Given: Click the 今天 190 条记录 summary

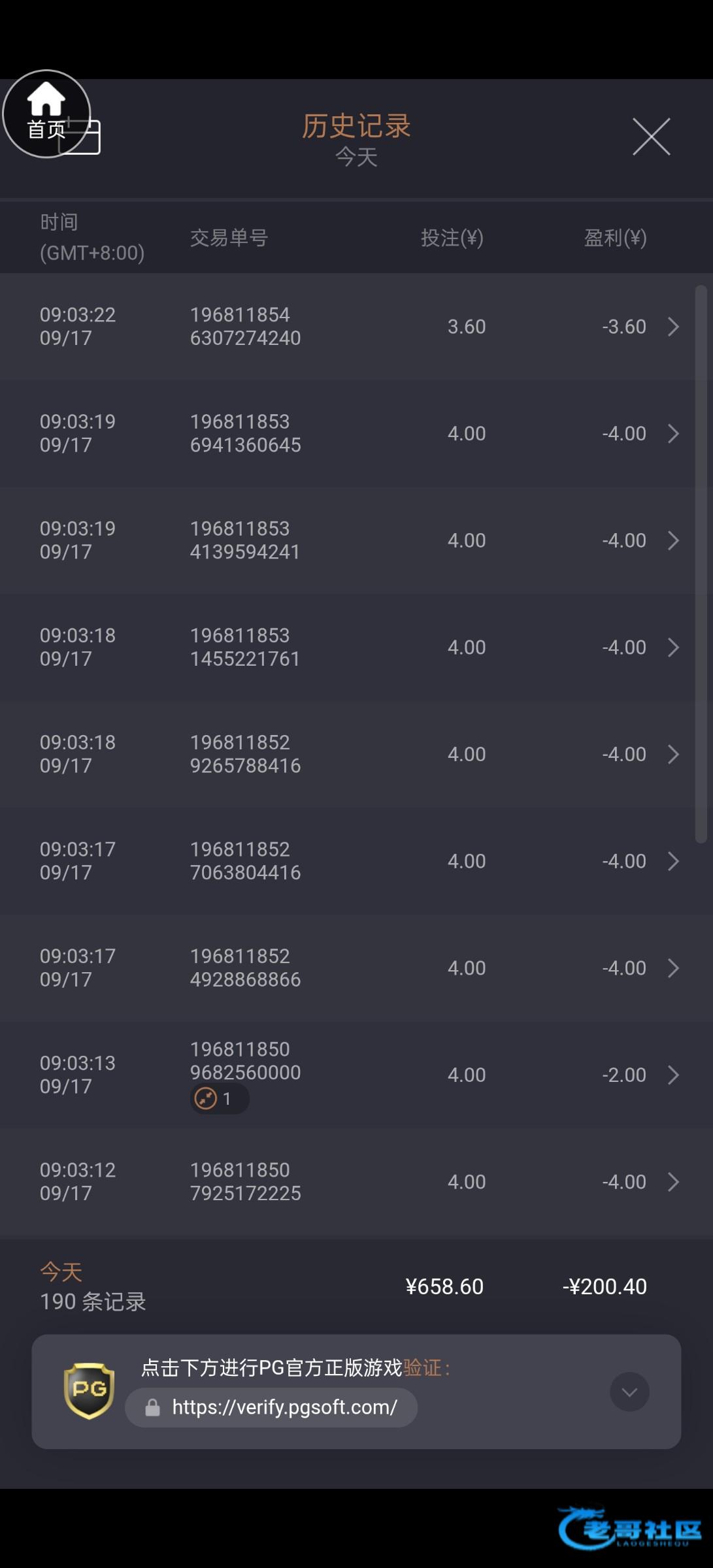Looking at the screenshot, I should pos(93,1287).
